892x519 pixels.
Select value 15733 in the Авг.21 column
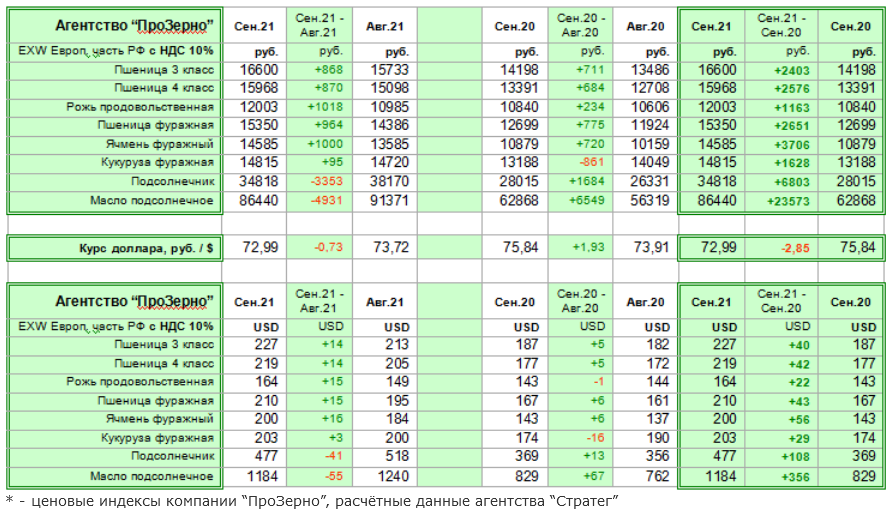[x=389, y=70]
